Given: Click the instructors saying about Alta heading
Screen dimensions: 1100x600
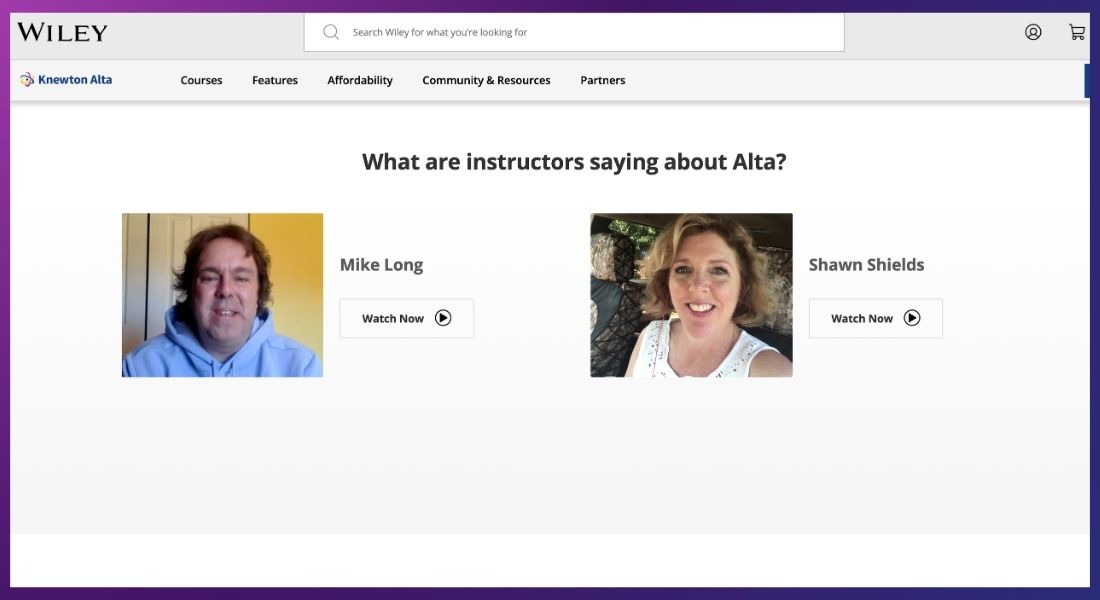Looking at the screenshot, I should [x=574, y=162].
